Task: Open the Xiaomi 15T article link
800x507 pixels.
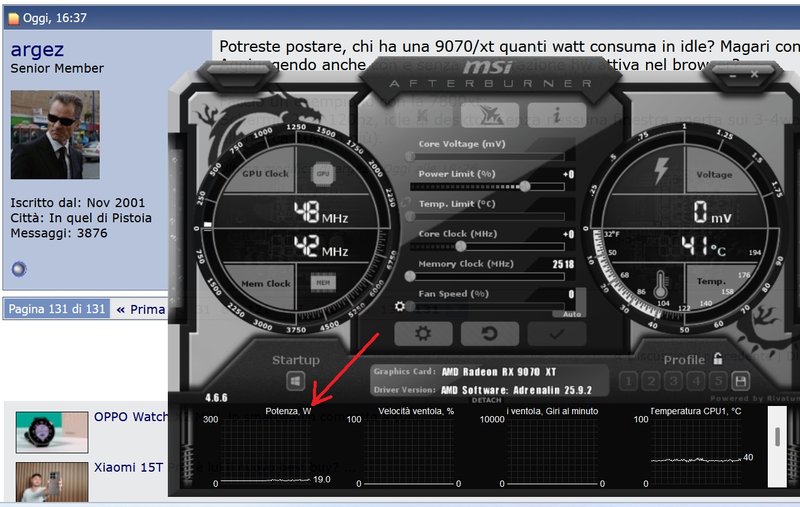Action: pyautogui.click(x=129, y=467)
